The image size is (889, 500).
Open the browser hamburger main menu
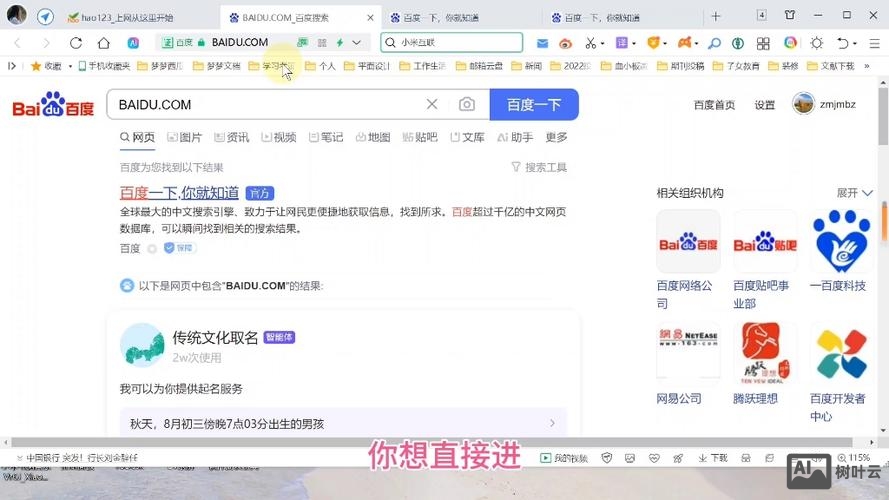(874, 43)
